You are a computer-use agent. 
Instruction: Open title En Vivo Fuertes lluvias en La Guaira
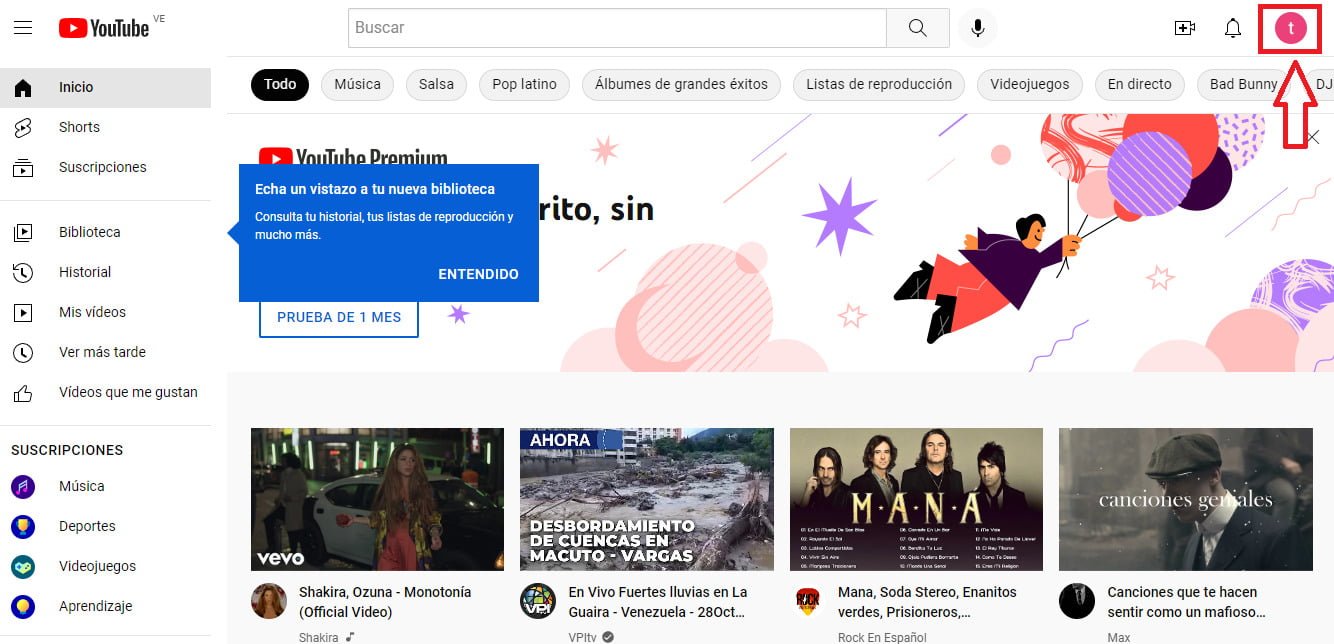point(658,602)
